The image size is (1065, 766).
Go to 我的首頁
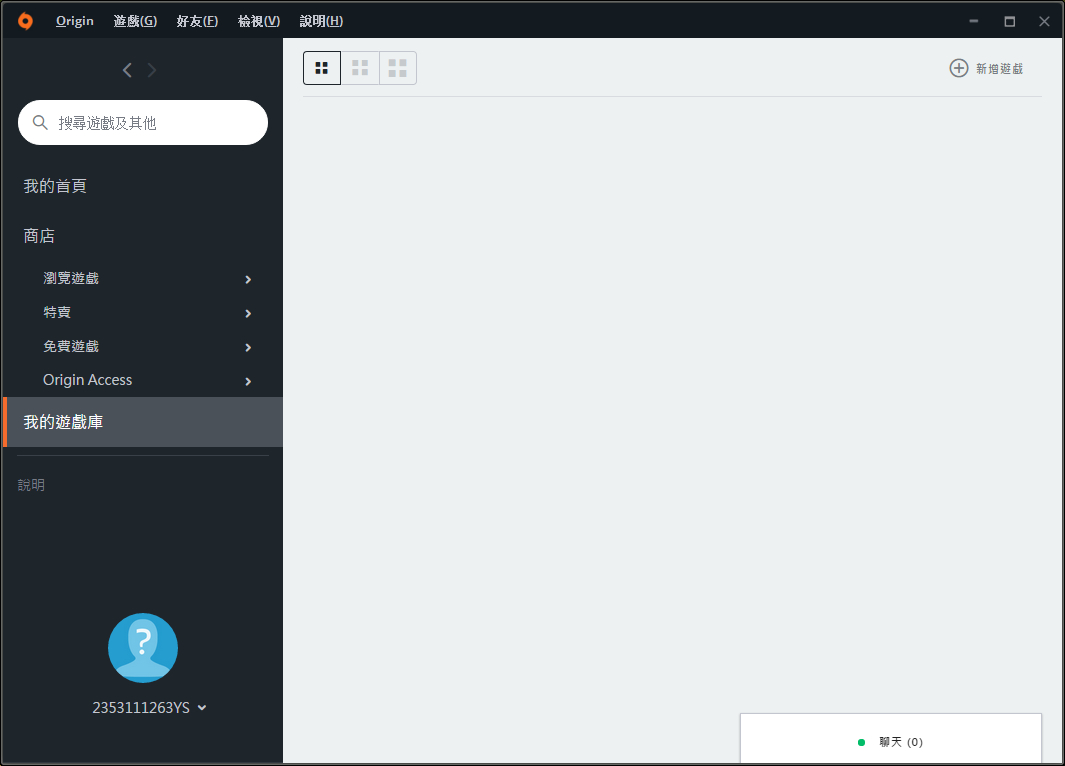(55, 186)
